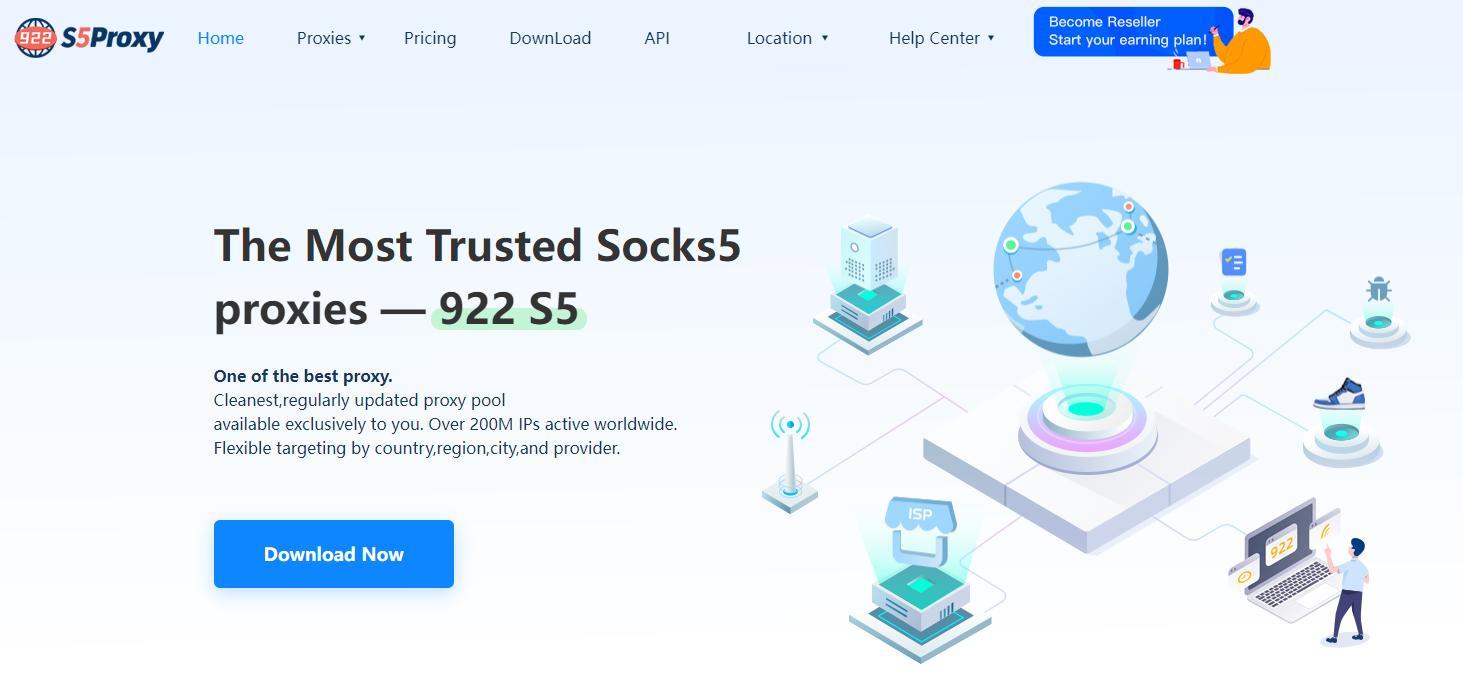Expand the Proxies dropdown arrow
The width and height of the screenshot is (1463, 694).
pos(362,38)
